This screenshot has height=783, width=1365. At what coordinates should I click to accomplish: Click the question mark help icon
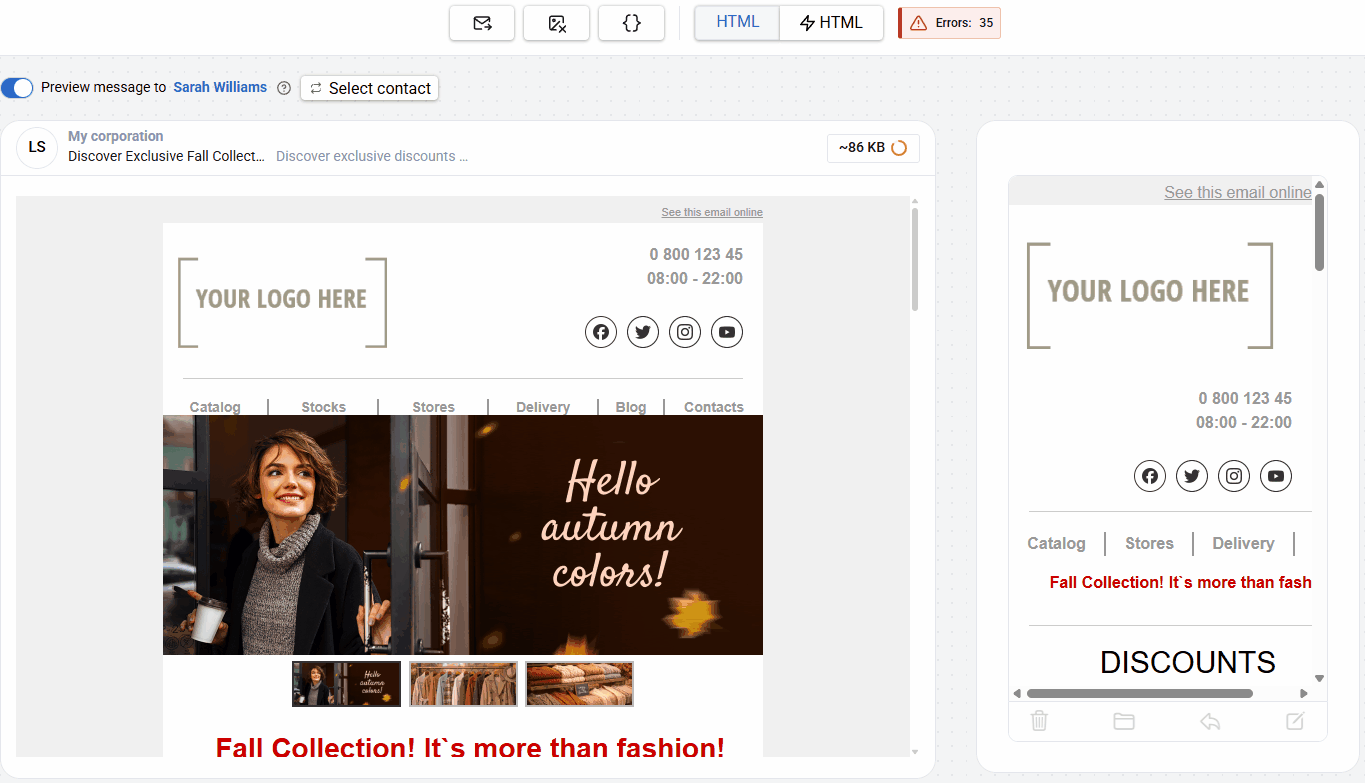coord(284,88)
